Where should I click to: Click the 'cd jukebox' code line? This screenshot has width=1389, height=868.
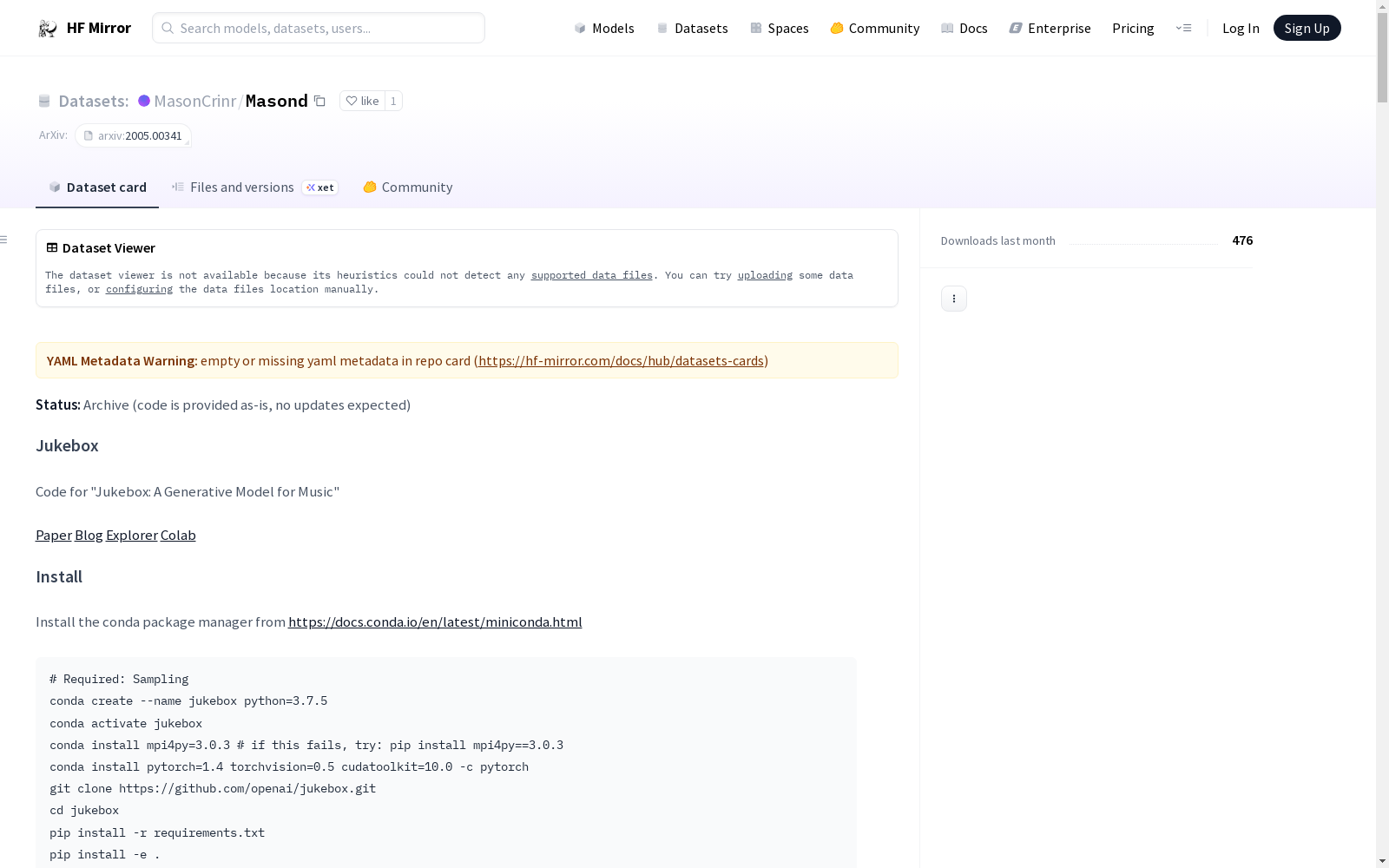tap(84, 810)
